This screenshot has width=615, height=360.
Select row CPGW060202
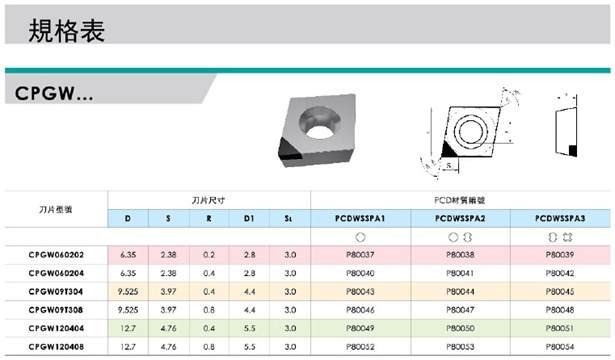click(308, 255)
